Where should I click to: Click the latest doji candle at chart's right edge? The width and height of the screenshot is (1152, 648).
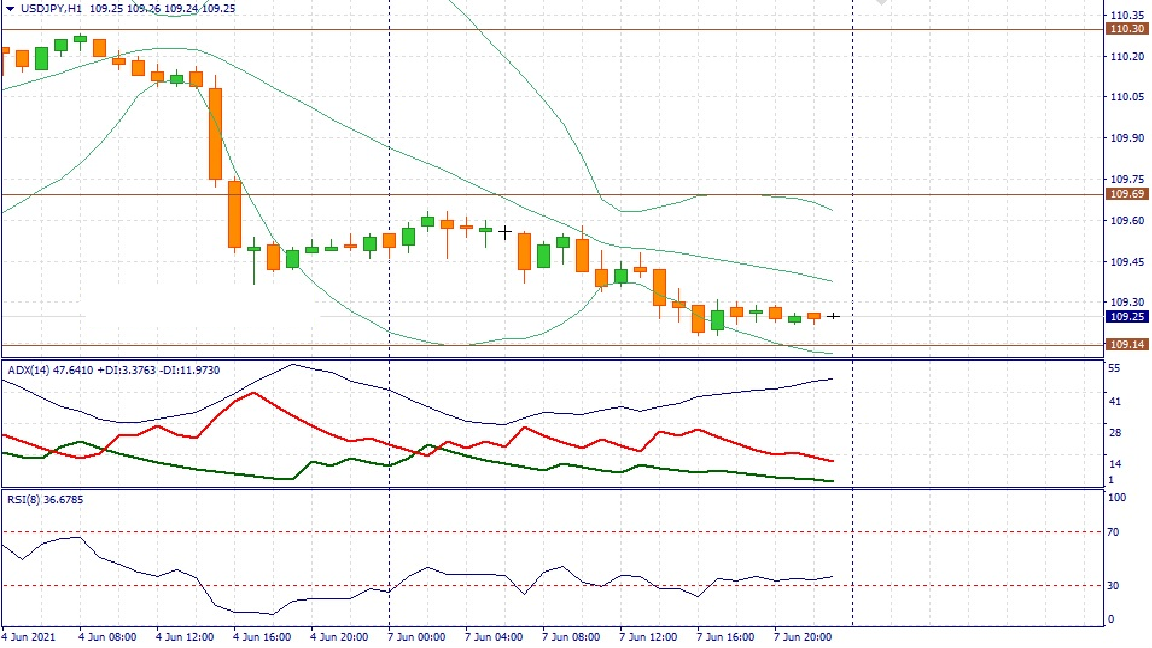tap(833, 316)
